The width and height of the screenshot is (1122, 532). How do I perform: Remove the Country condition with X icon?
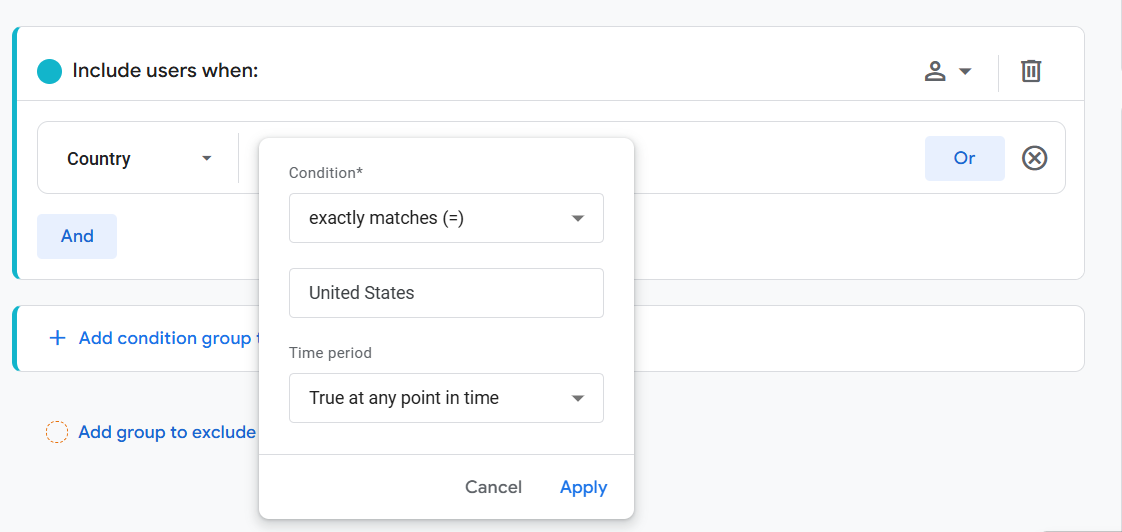pyautogui.click(x=1034, y=158)
